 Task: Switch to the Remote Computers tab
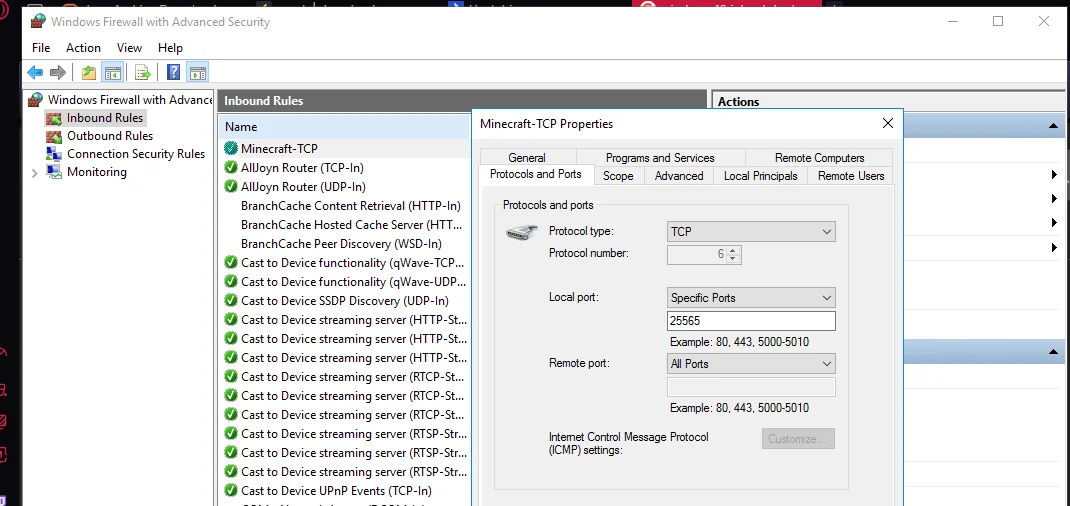point(819,158)
